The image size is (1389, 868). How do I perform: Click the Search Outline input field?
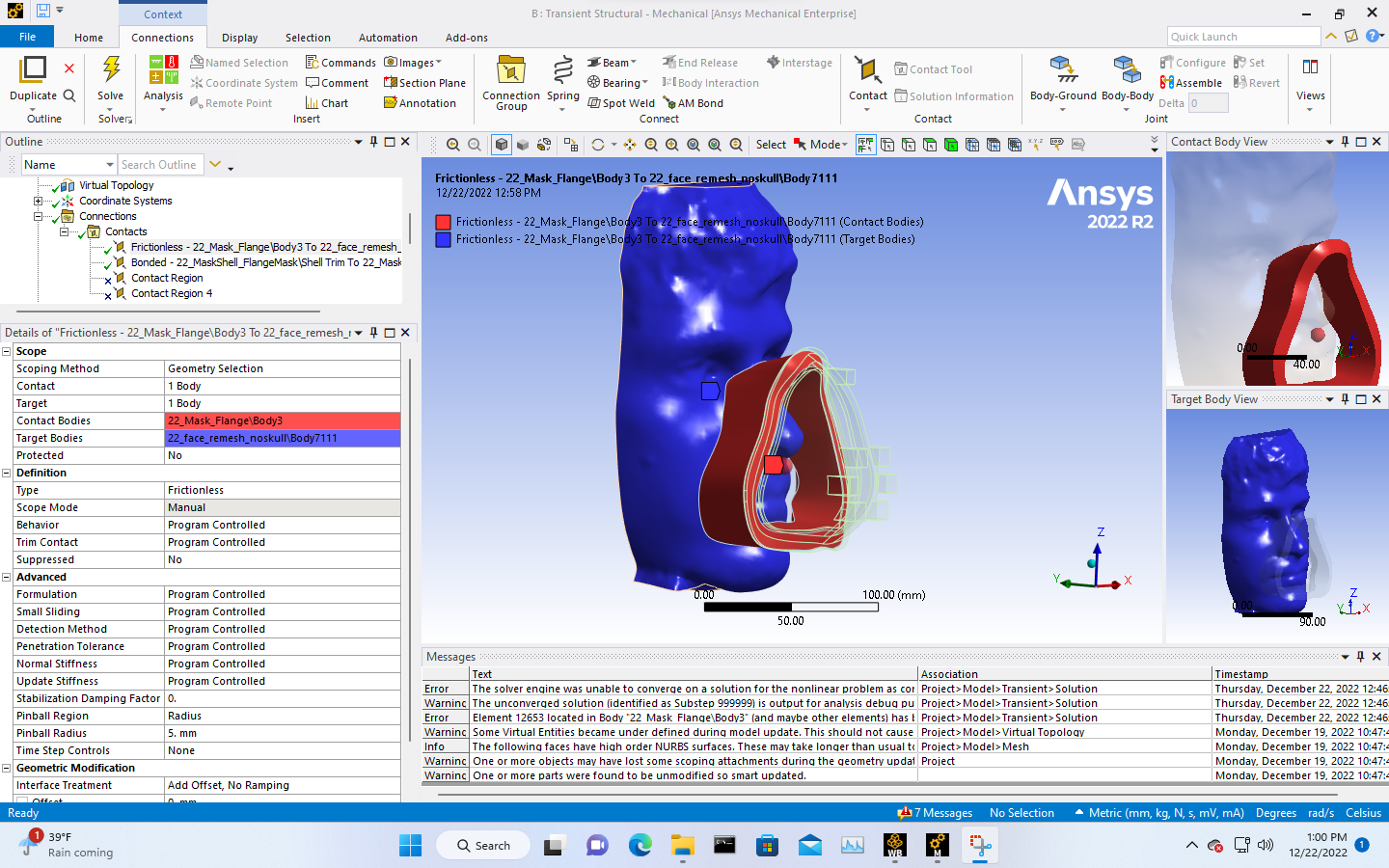(x=161, y=165)
